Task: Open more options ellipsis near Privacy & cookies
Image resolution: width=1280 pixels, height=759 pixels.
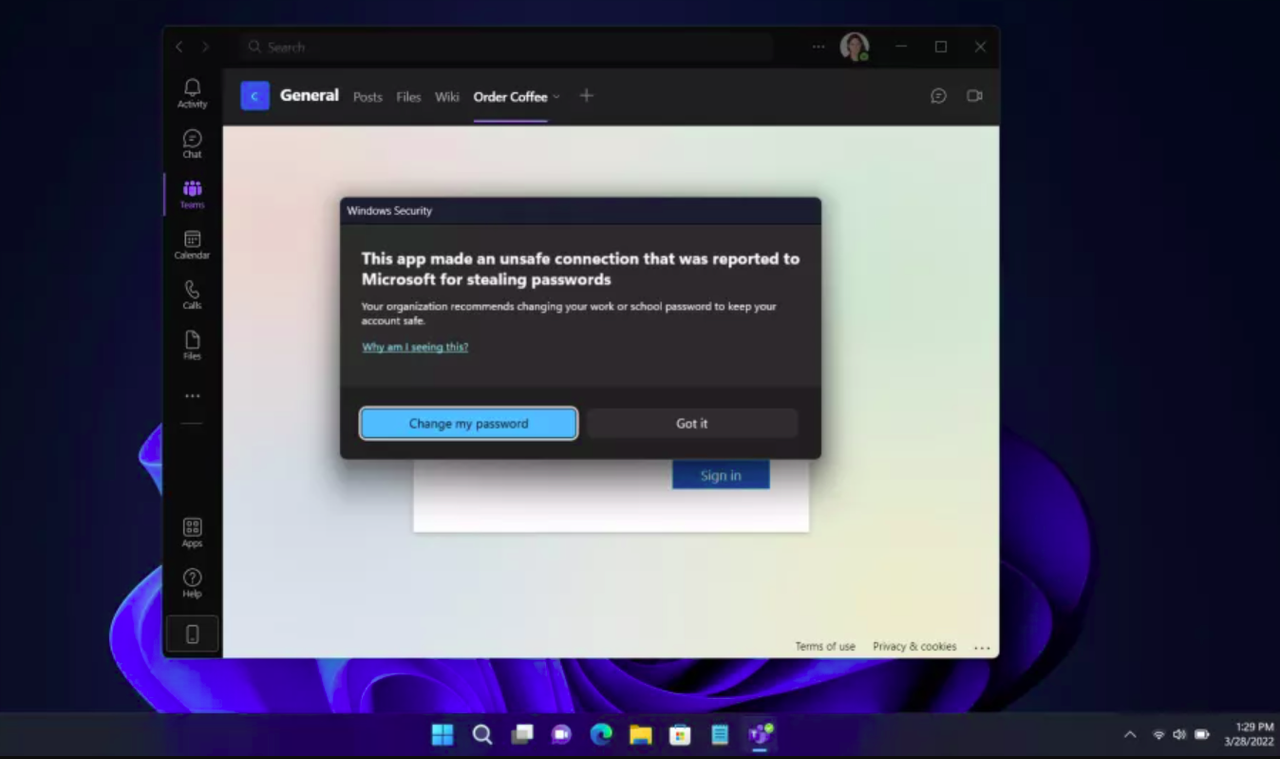Action: coord(982,648)
